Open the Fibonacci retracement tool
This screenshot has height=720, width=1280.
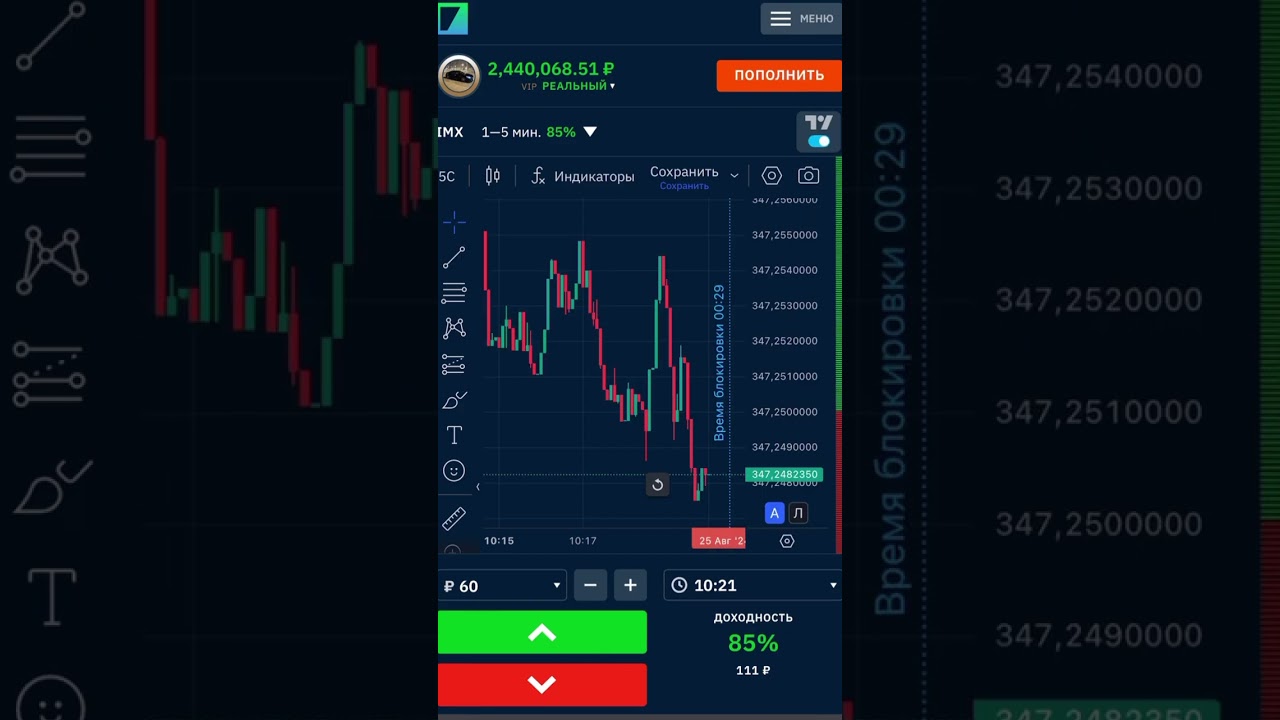point(454,293)
